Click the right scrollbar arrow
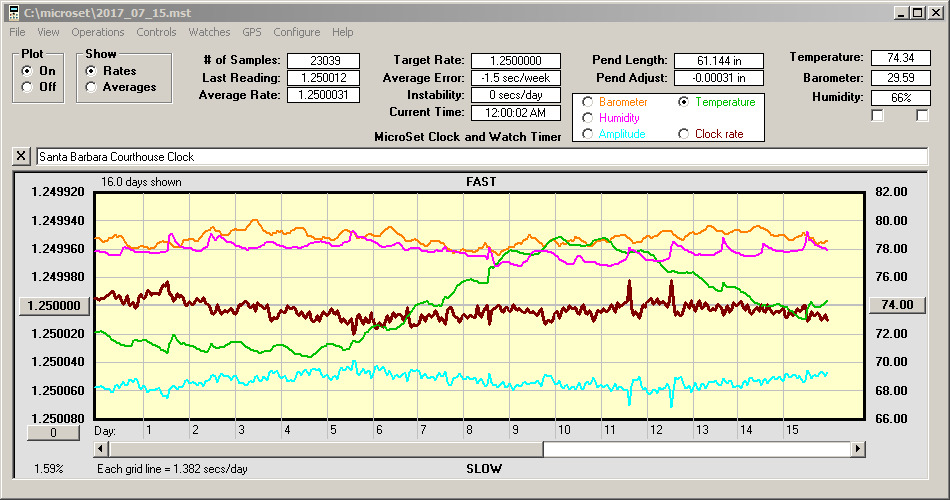This screenshot has width=950, height=500. point(858,449)
